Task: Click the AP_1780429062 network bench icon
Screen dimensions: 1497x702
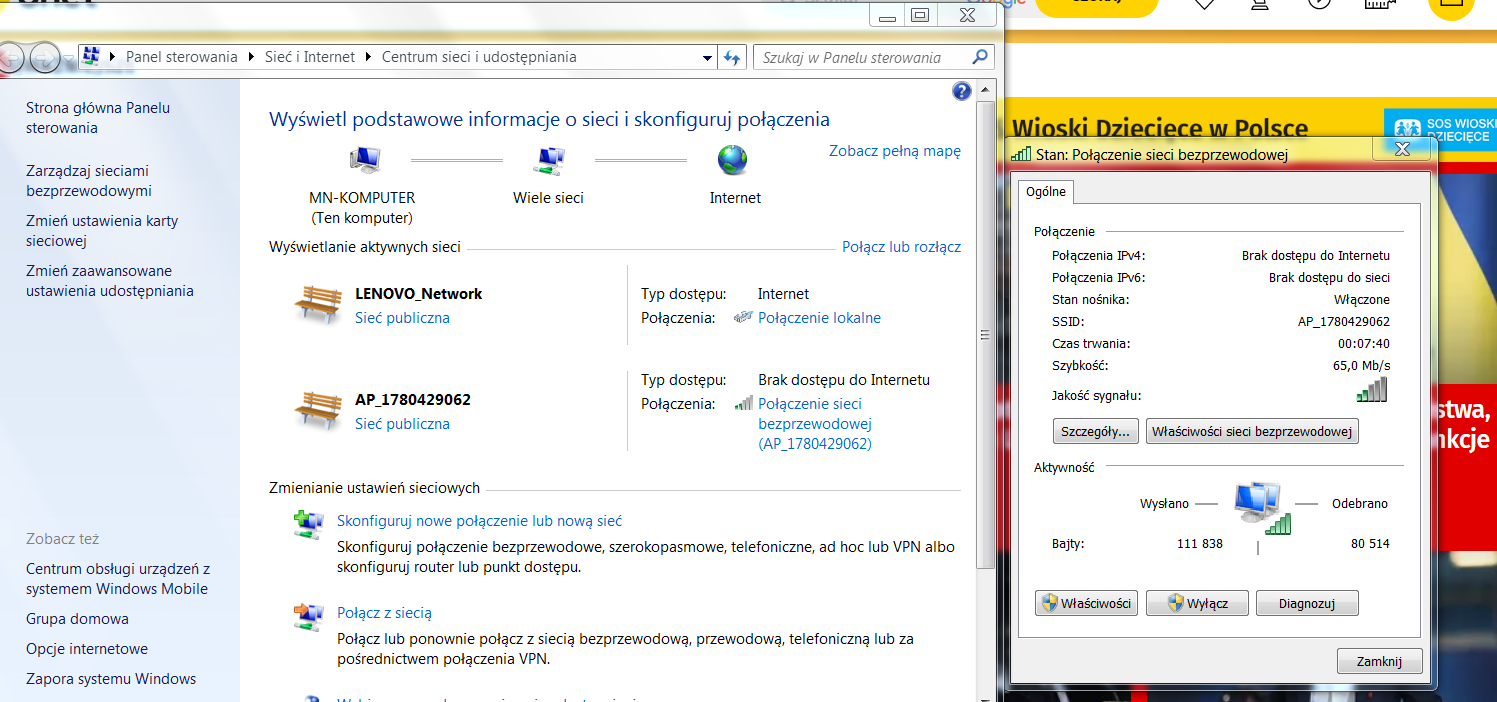Action: point(317,409)
